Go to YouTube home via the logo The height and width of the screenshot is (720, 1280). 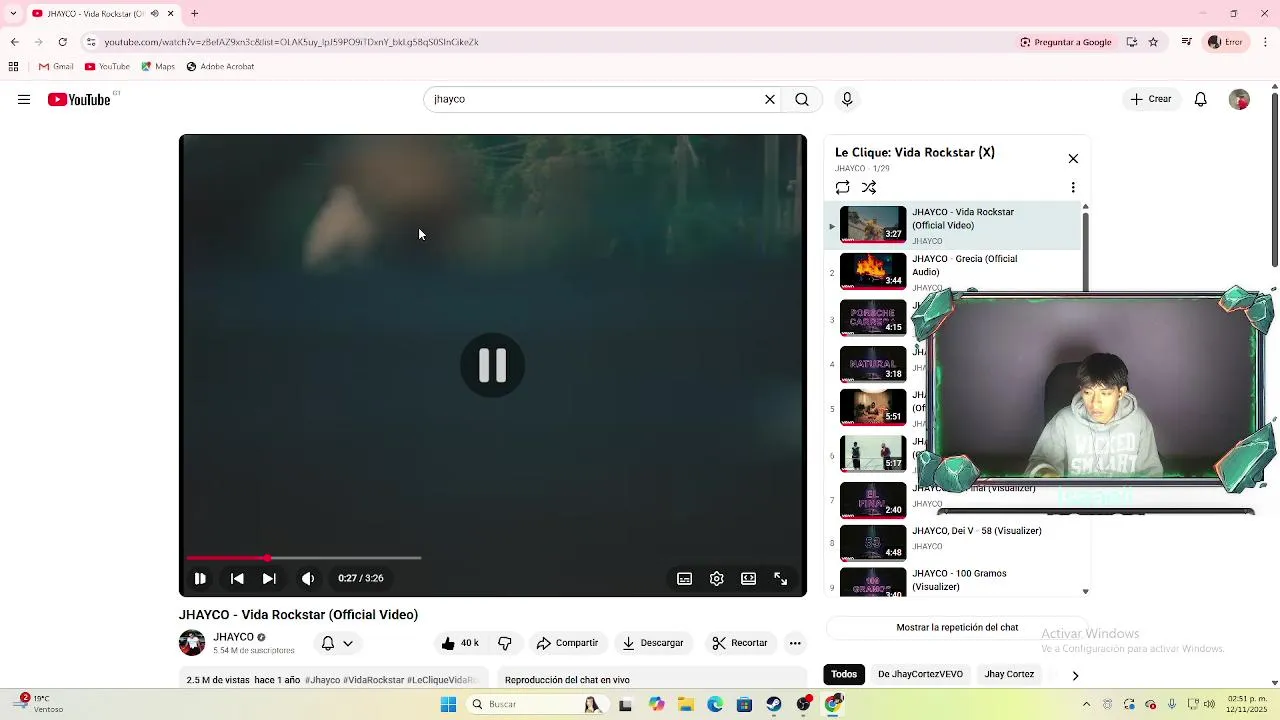(79, 99)
